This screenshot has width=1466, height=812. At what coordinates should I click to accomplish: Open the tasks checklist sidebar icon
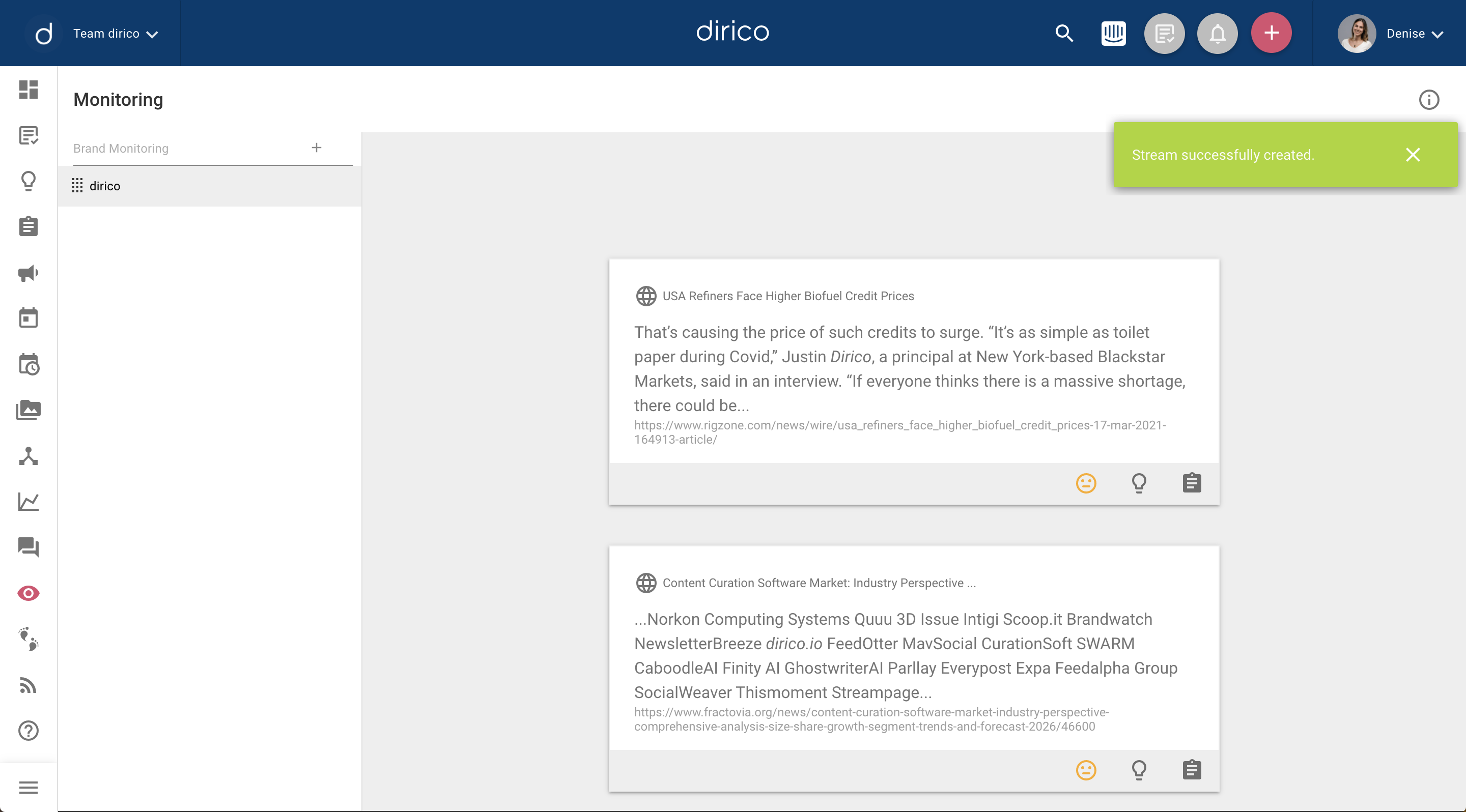[29, 135]
